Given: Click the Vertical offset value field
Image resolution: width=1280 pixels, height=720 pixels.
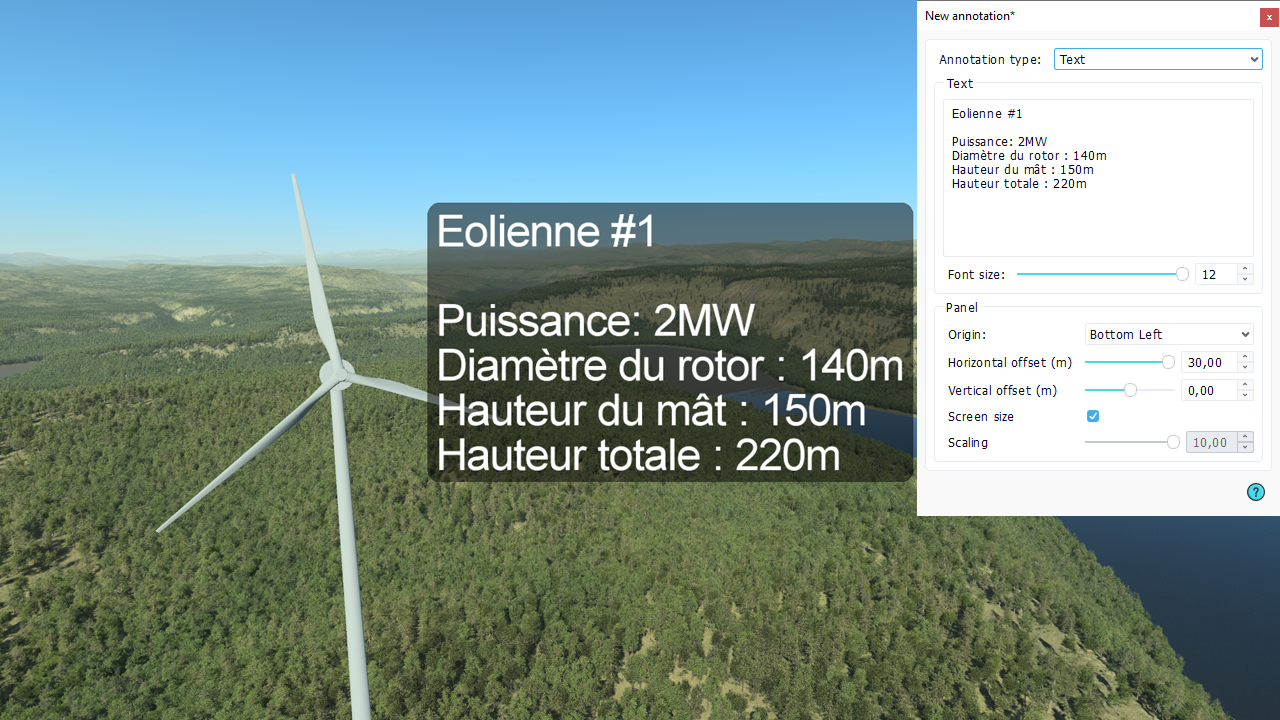Looking at the screenshot, I should [x=1208, y=390].
